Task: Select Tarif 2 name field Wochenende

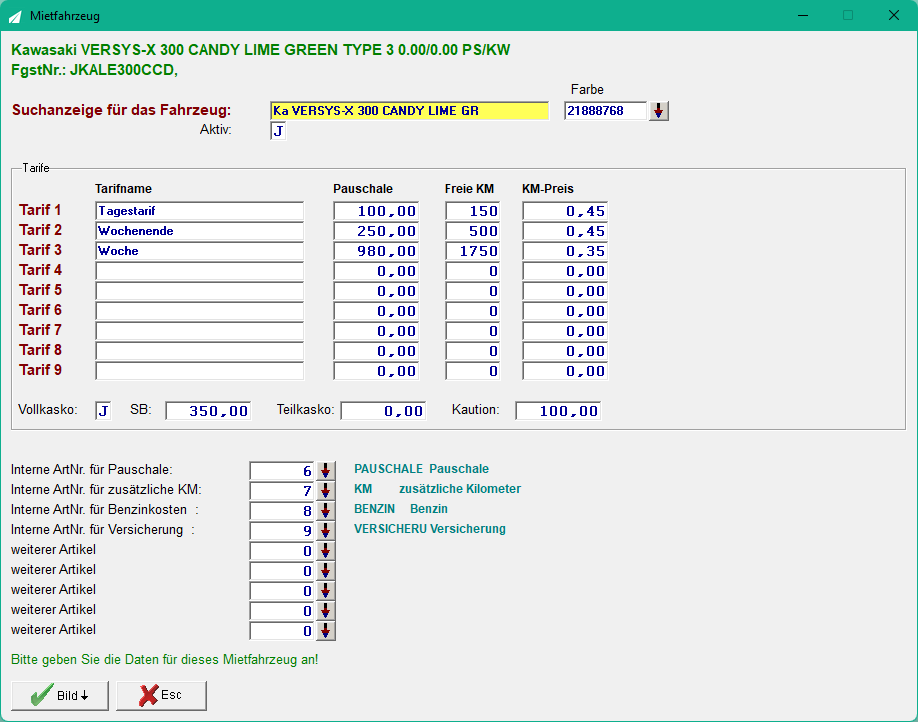Action: pyautogui.click(x=200, y=231)
